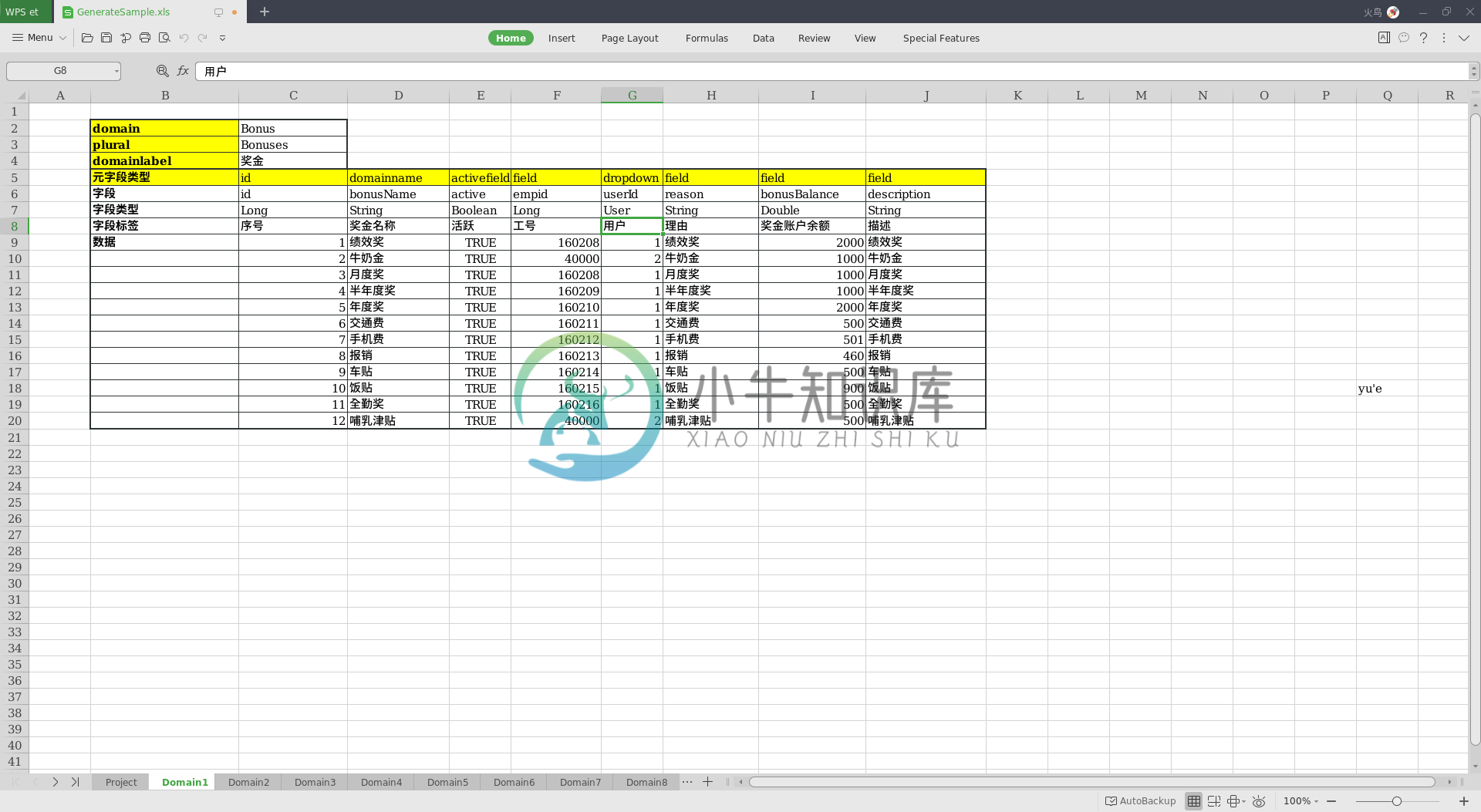1481x812 pixels.
Task: Open help with the question mark icon
Action: tap(1424, 38)
